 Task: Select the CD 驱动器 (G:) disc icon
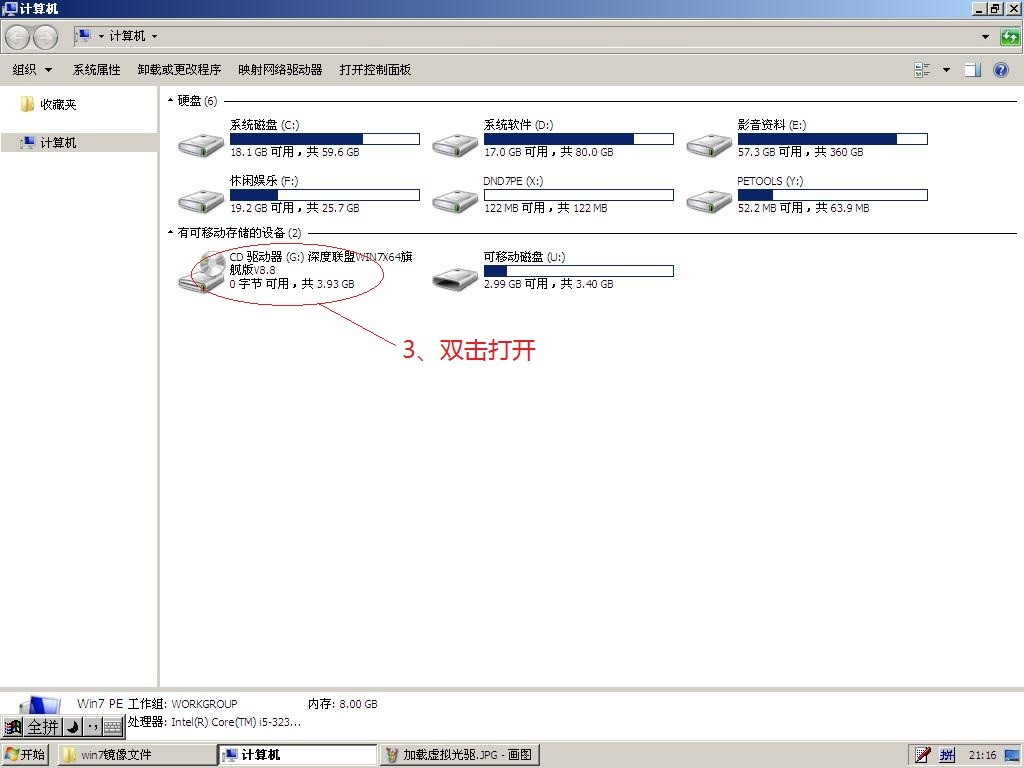coord(202,273)
